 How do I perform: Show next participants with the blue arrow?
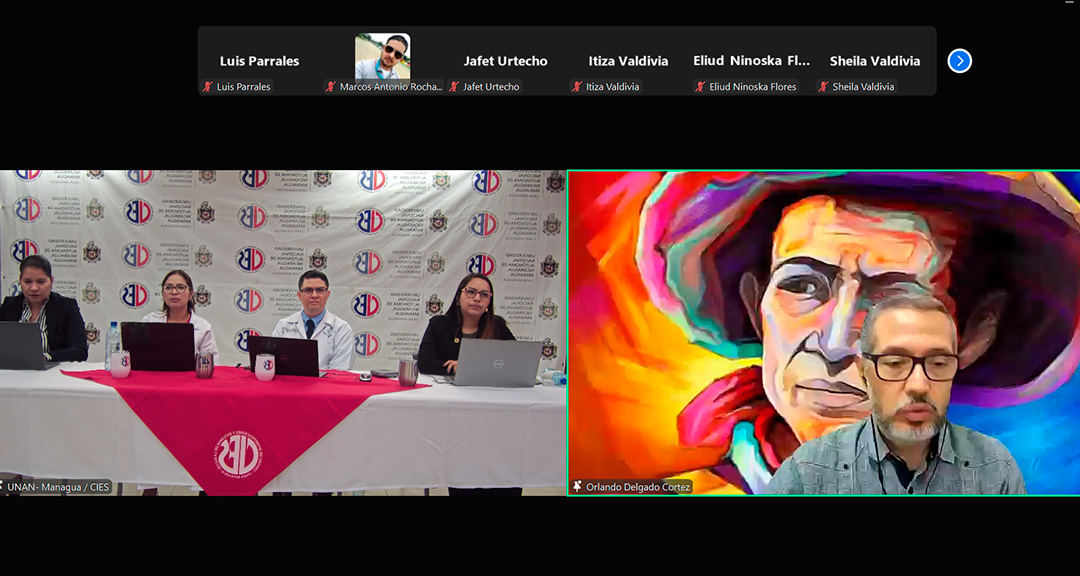click(959, 61)
